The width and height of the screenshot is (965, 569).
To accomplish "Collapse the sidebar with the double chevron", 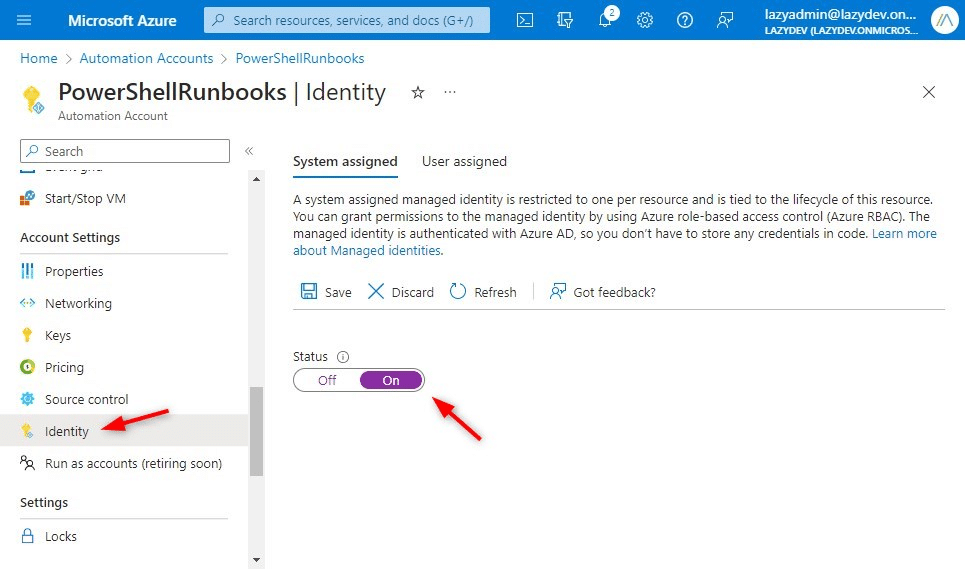I will pyautogui.click(x=249, y=151).
